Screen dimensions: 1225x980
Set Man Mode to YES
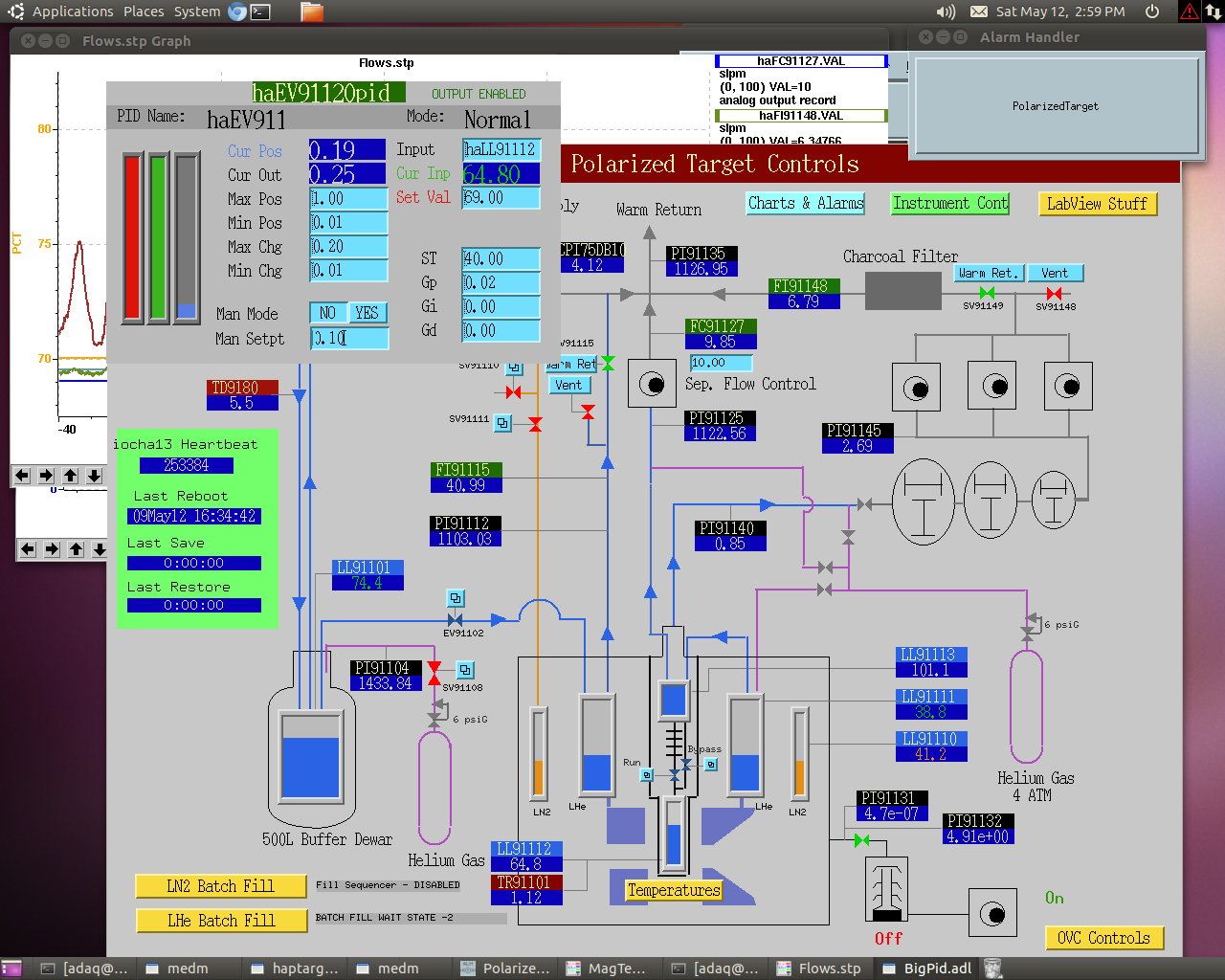[x=367, y=313]
